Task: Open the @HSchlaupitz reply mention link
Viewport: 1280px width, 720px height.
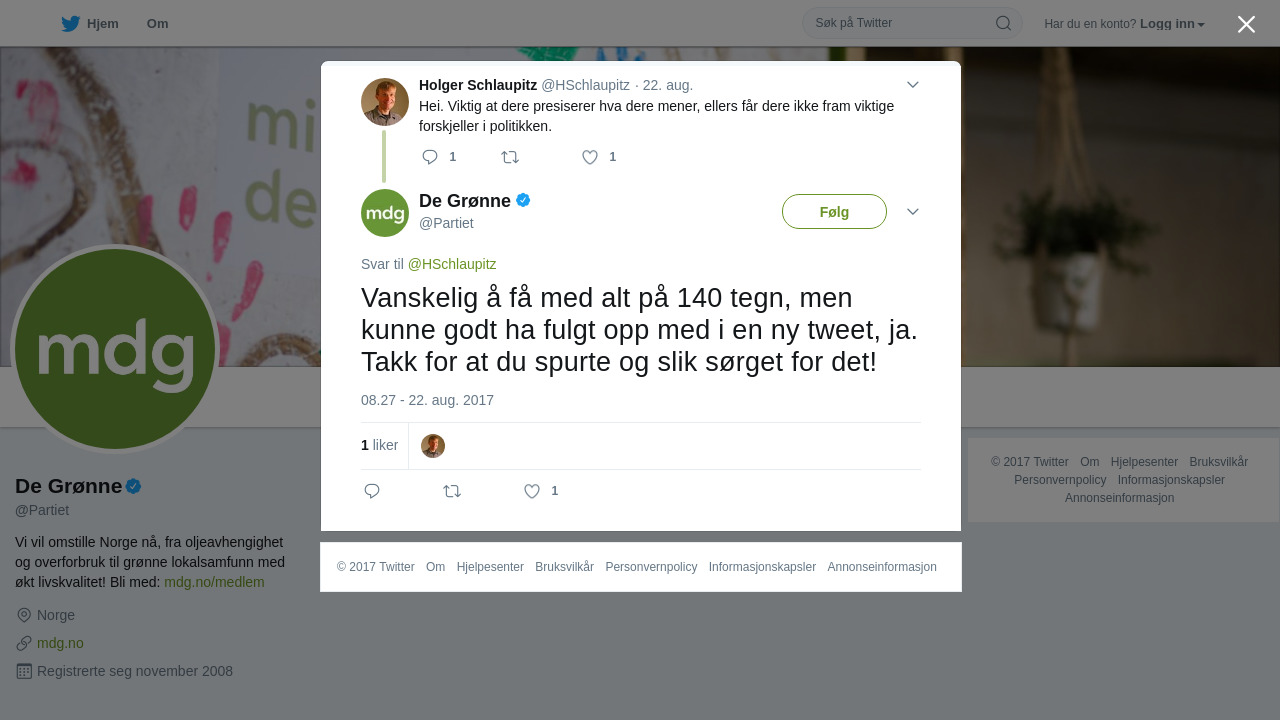Action: coord(452,264)
